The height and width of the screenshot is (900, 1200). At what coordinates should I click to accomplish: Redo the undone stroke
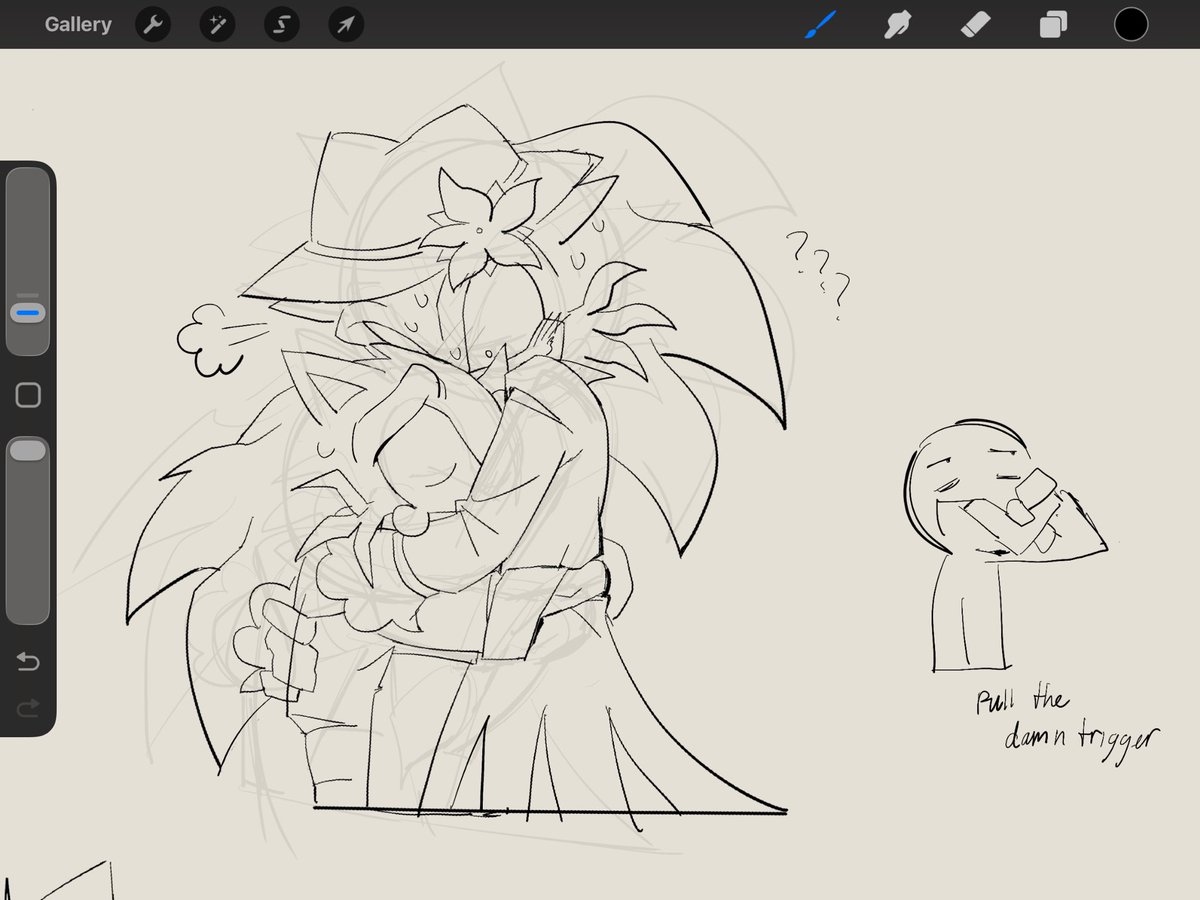click(x=28, y=709)
